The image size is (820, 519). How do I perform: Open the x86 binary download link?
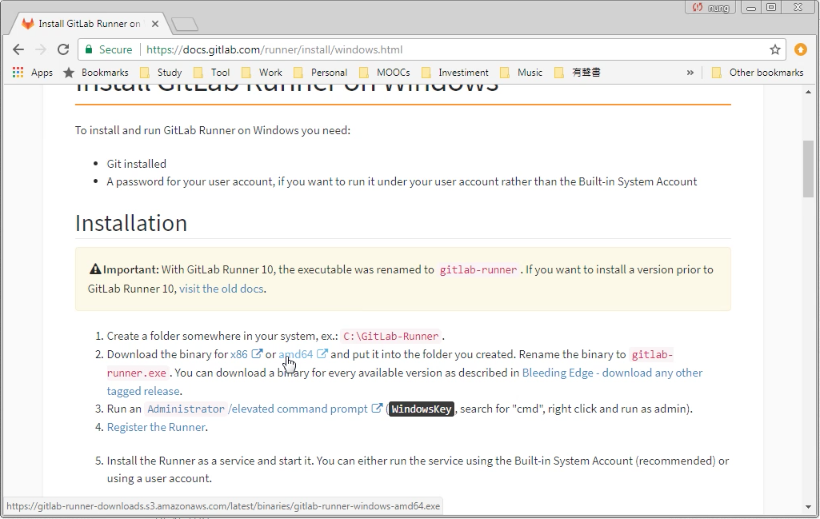[238, 354]
